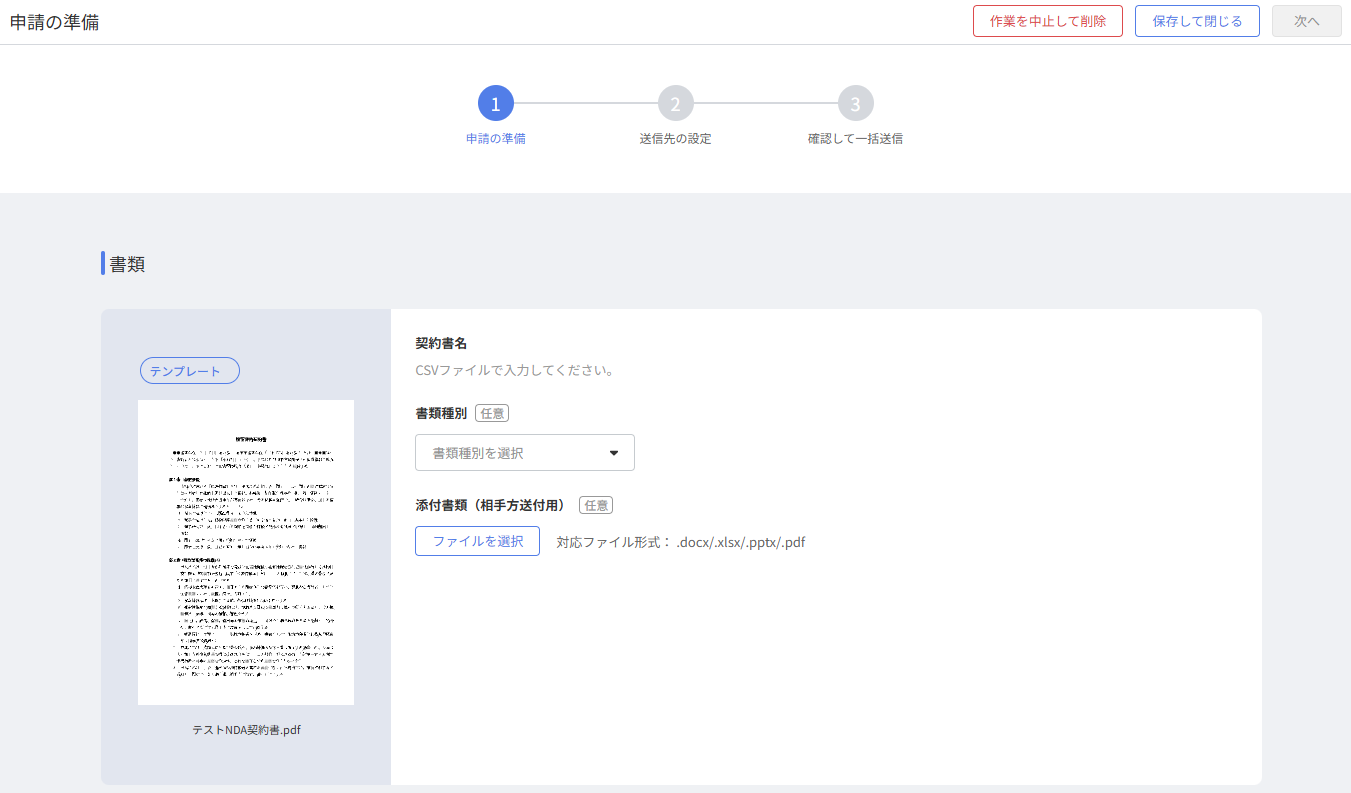Click the 任意 badge beside 添付書類
Viewport: 1351px width, 793px height.
[596, 506]
